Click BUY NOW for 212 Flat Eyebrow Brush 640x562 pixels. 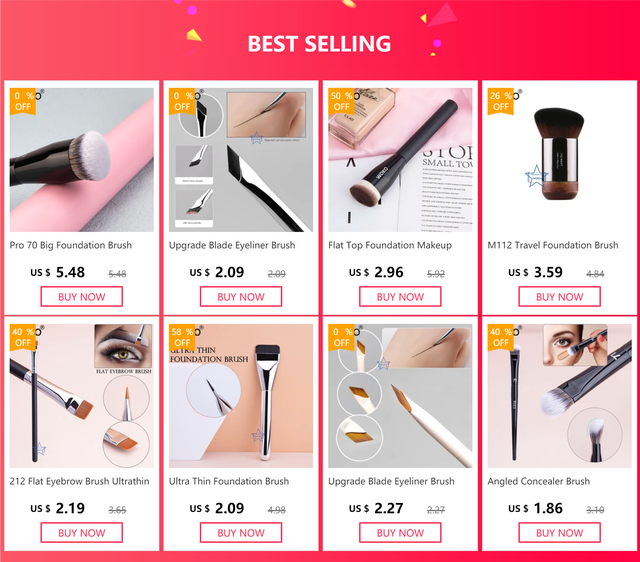click(x=82, y=533)
